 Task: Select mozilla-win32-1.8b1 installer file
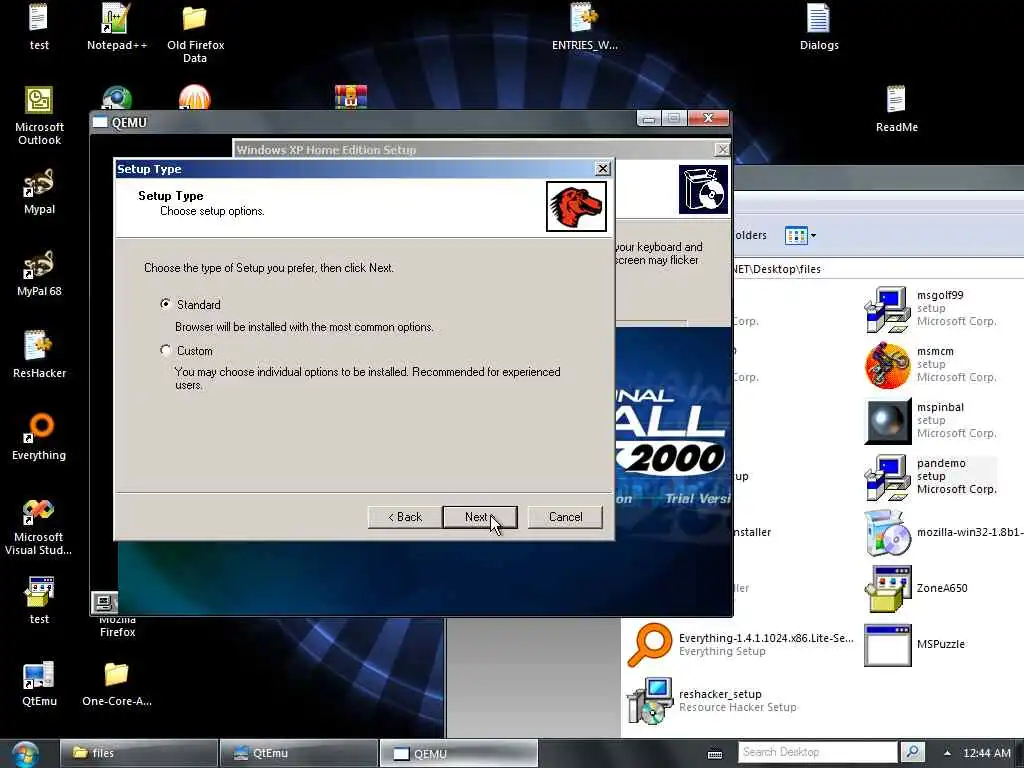(x=943, y=532)
